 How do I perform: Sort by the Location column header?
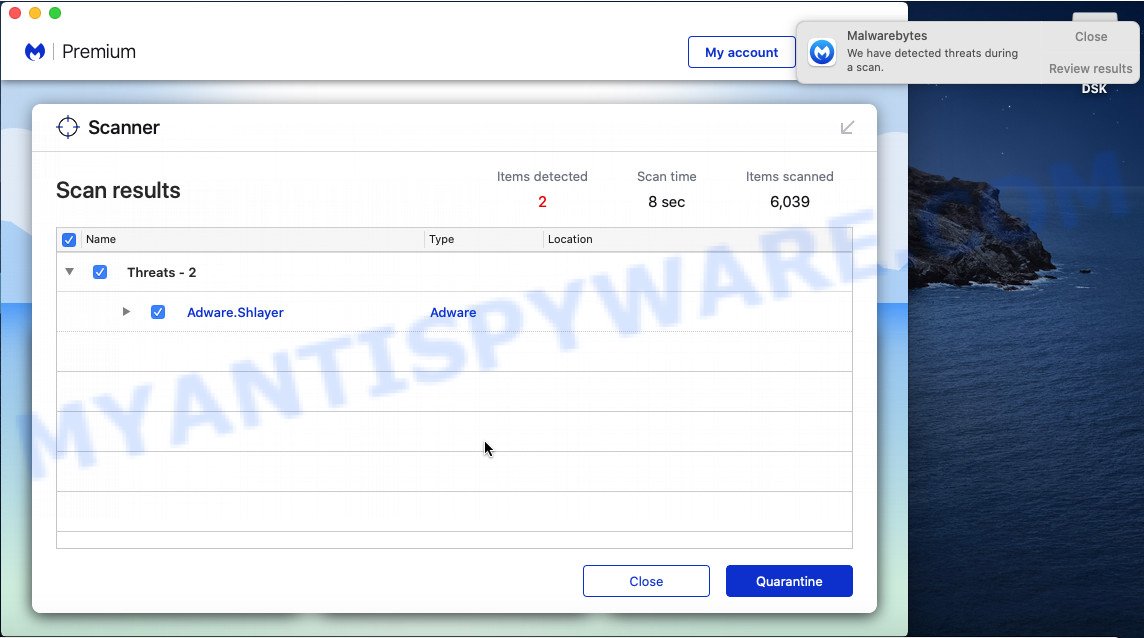(570, 239)
